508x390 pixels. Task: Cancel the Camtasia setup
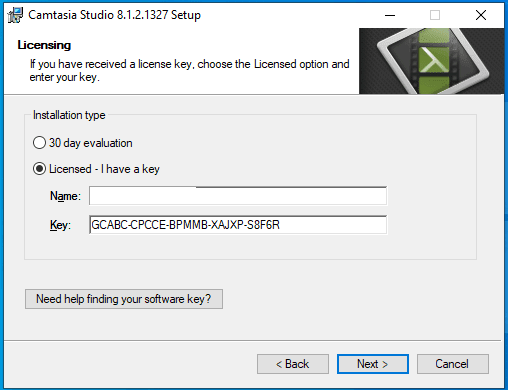click(453, 364)
